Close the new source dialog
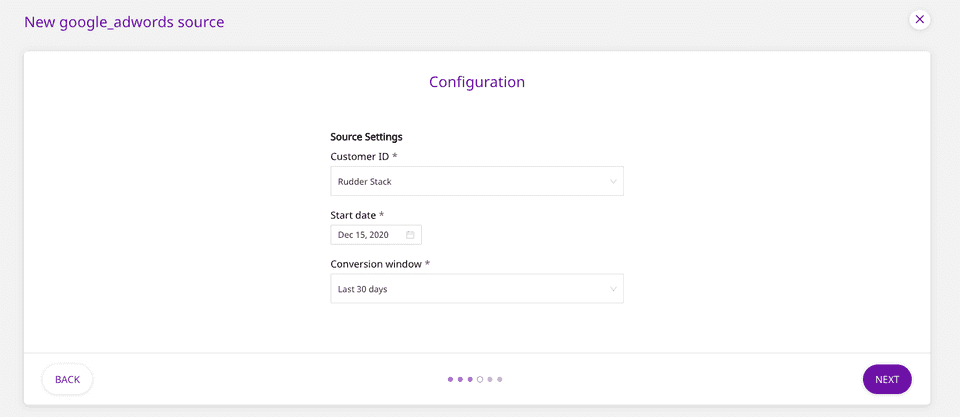960x417 pixels. 920,19
